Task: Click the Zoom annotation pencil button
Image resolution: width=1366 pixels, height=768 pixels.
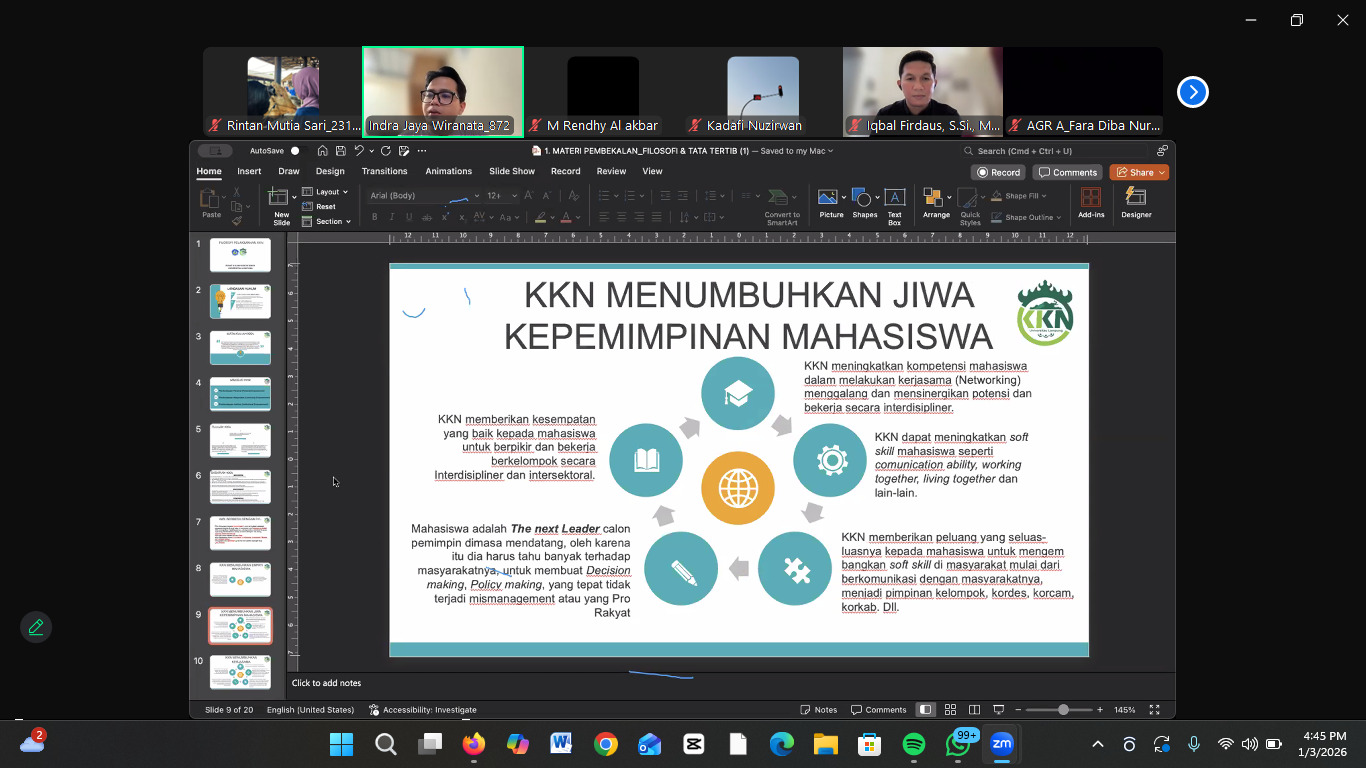Action: pos(36,627)
